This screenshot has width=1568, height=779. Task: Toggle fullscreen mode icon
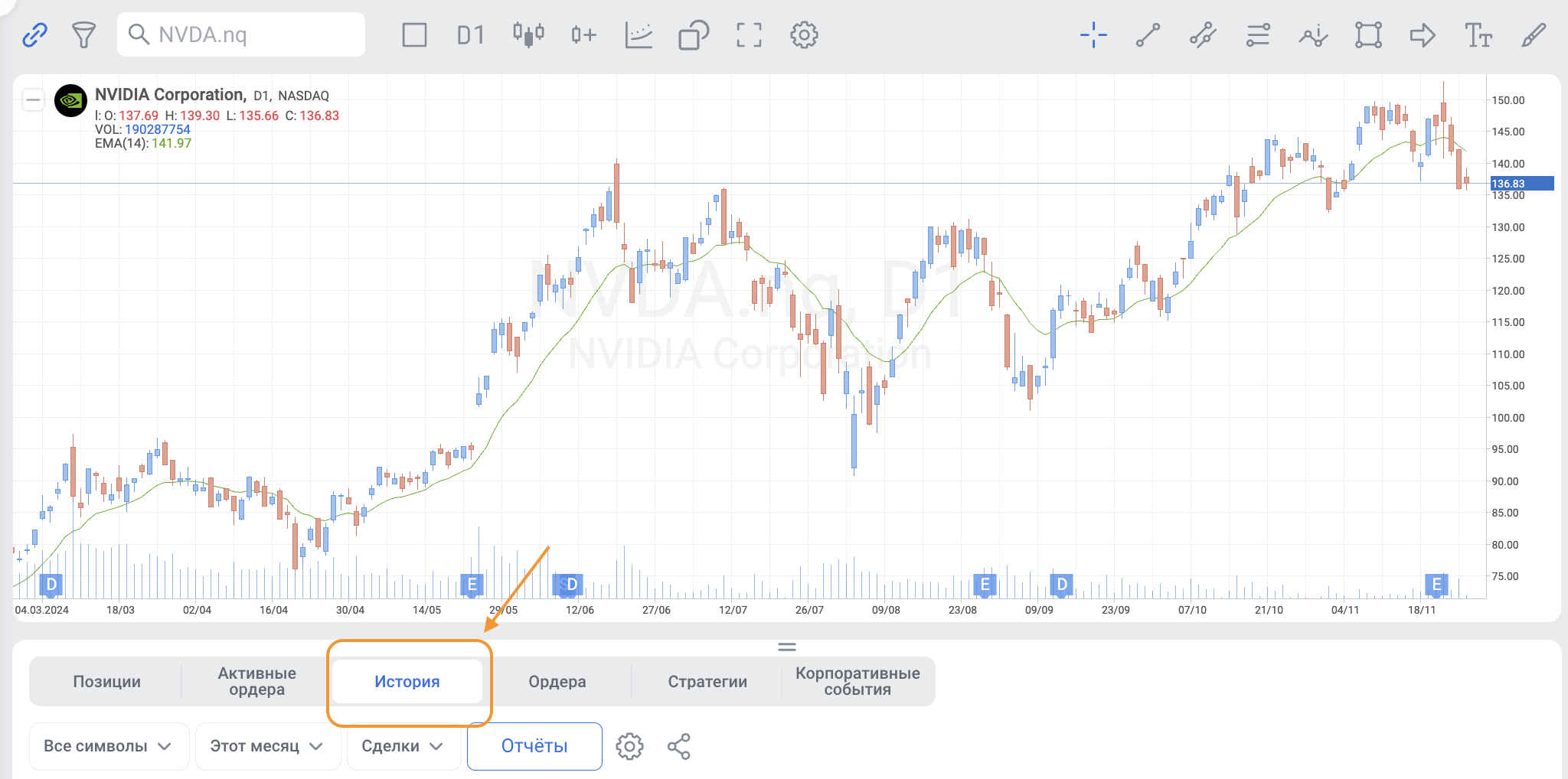click(749, 35)
